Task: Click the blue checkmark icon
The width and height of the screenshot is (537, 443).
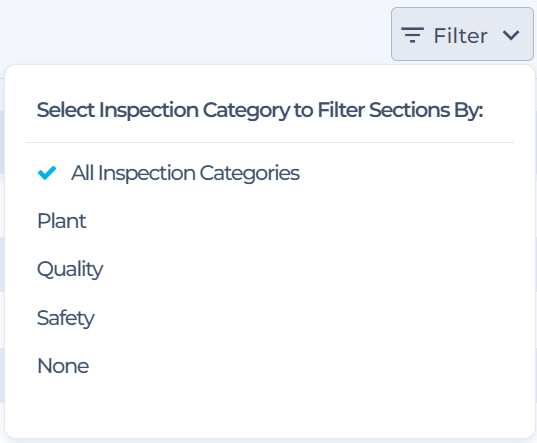Action: point(47,173)
